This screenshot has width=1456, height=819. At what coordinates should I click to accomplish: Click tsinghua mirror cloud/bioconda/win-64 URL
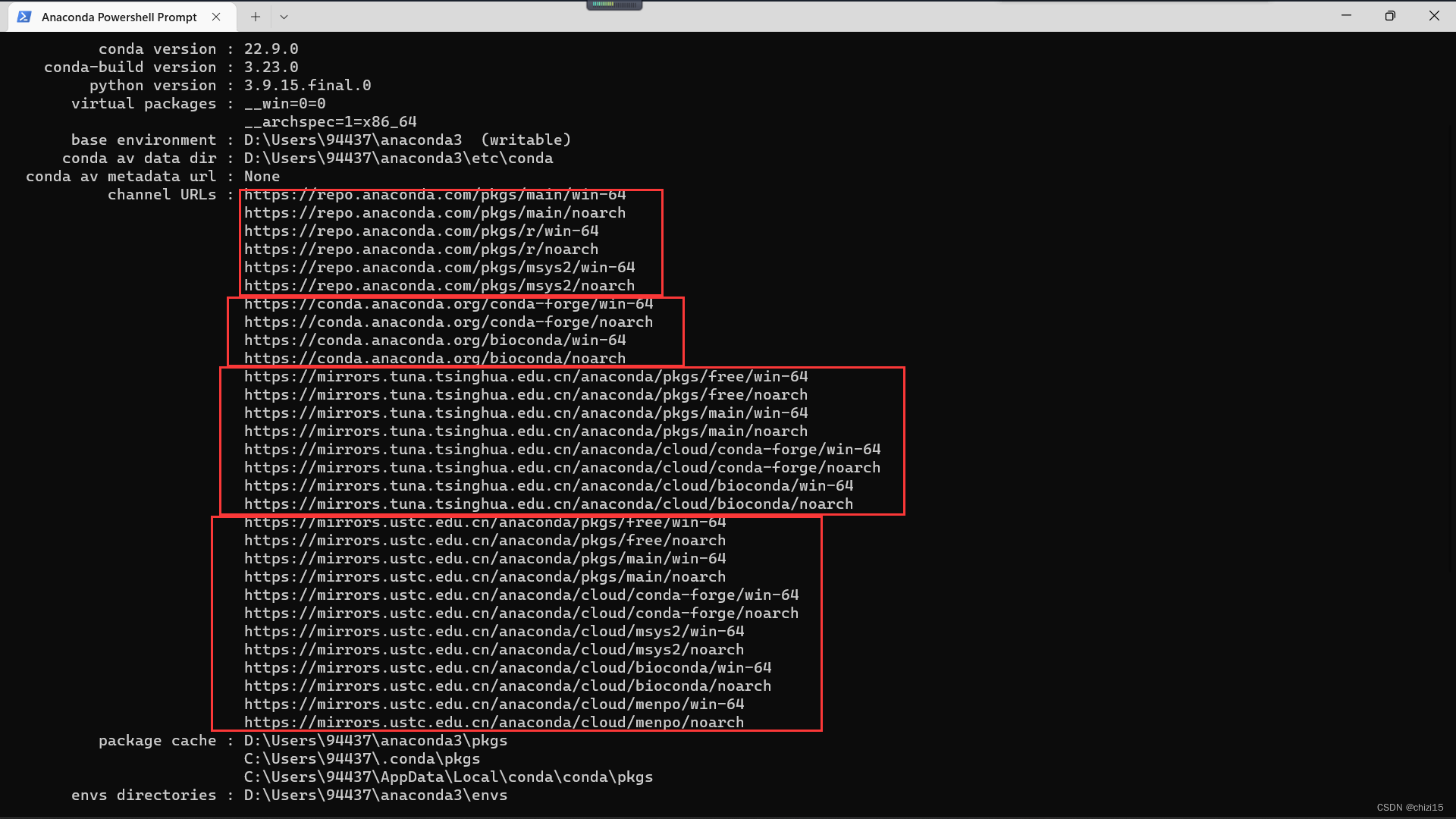pyautogui.click(x=548, y=486)
